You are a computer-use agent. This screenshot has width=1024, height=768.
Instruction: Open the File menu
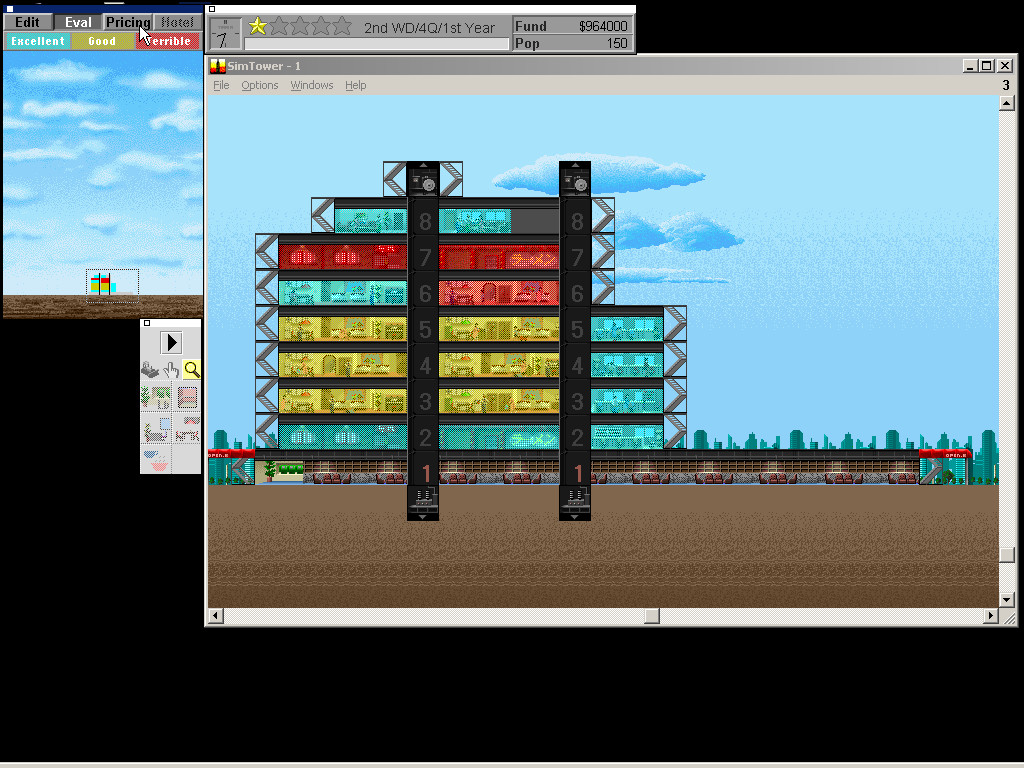click(221, 85)
